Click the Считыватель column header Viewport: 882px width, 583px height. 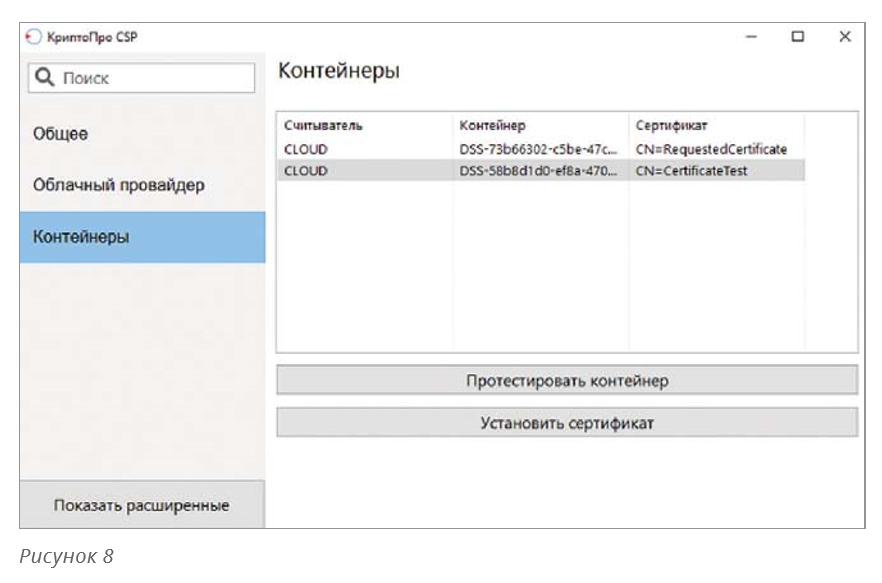323,126
